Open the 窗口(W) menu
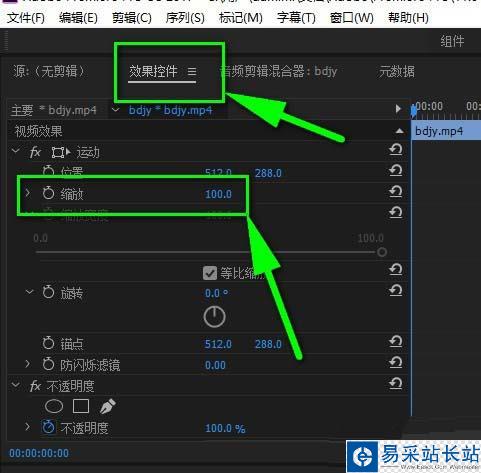481x473 pixels. [x=352, y=18]
